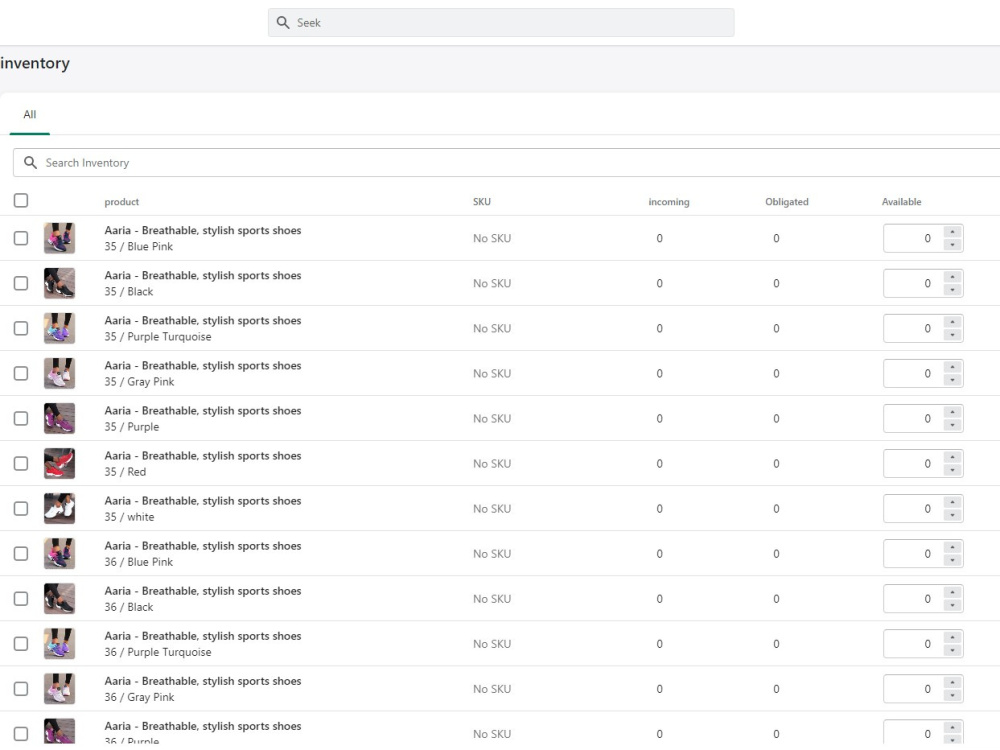Click the 'SKU' column header
Viewport: 1000px width, 750px height.
tap(482, 202)
